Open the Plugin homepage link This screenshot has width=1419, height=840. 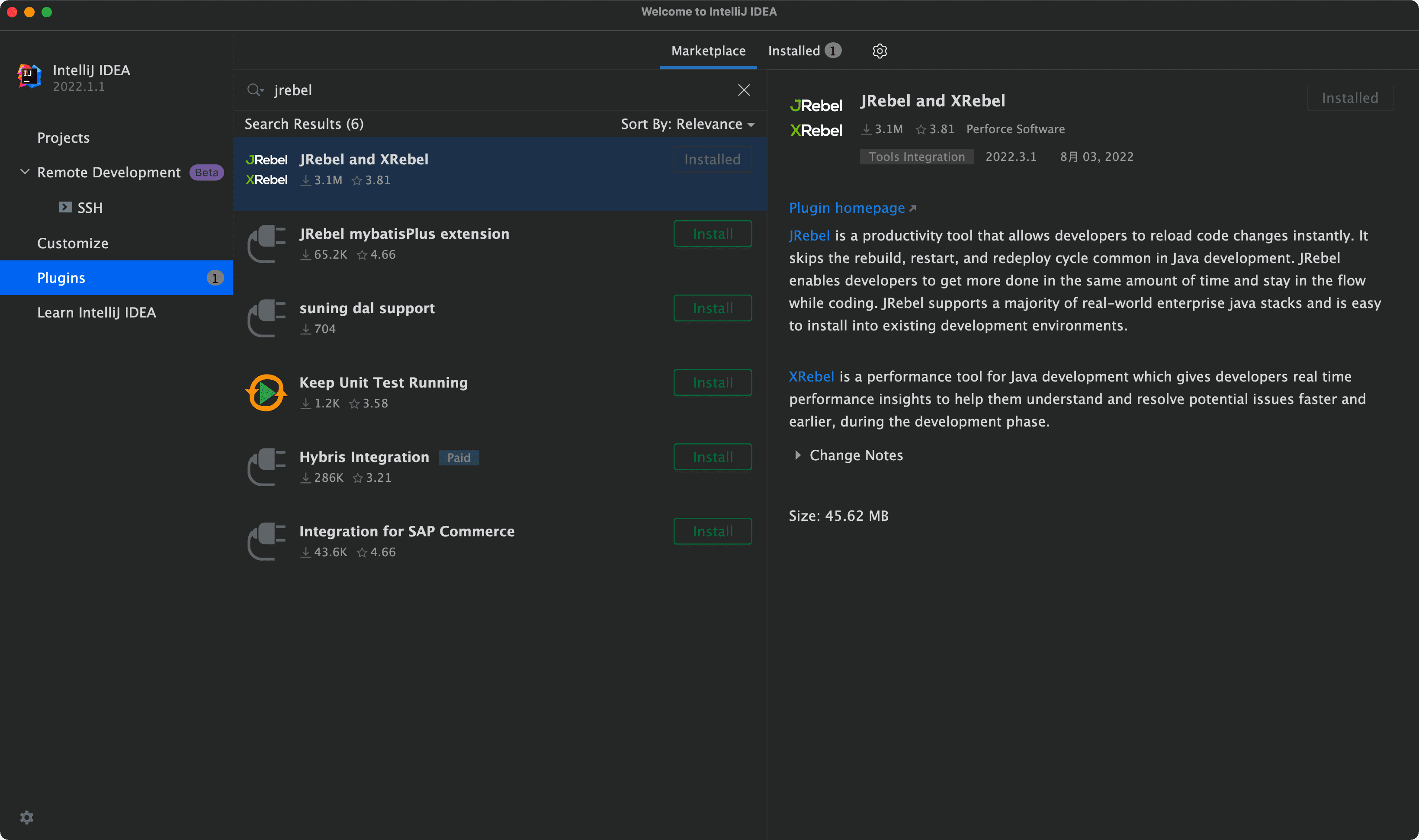pyautogui.click(x=847, y=208)
